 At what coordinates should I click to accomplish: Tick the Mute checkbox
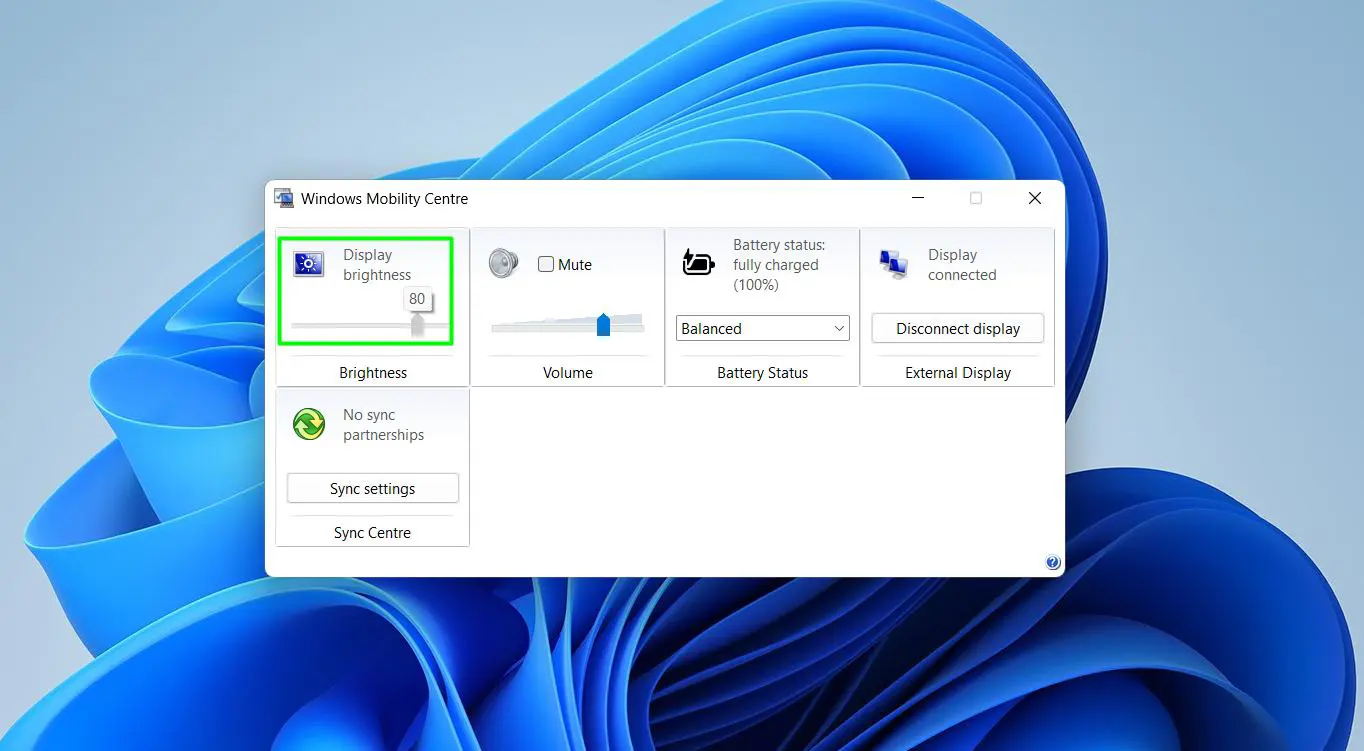pyautogui.click(x=546, y=265)
